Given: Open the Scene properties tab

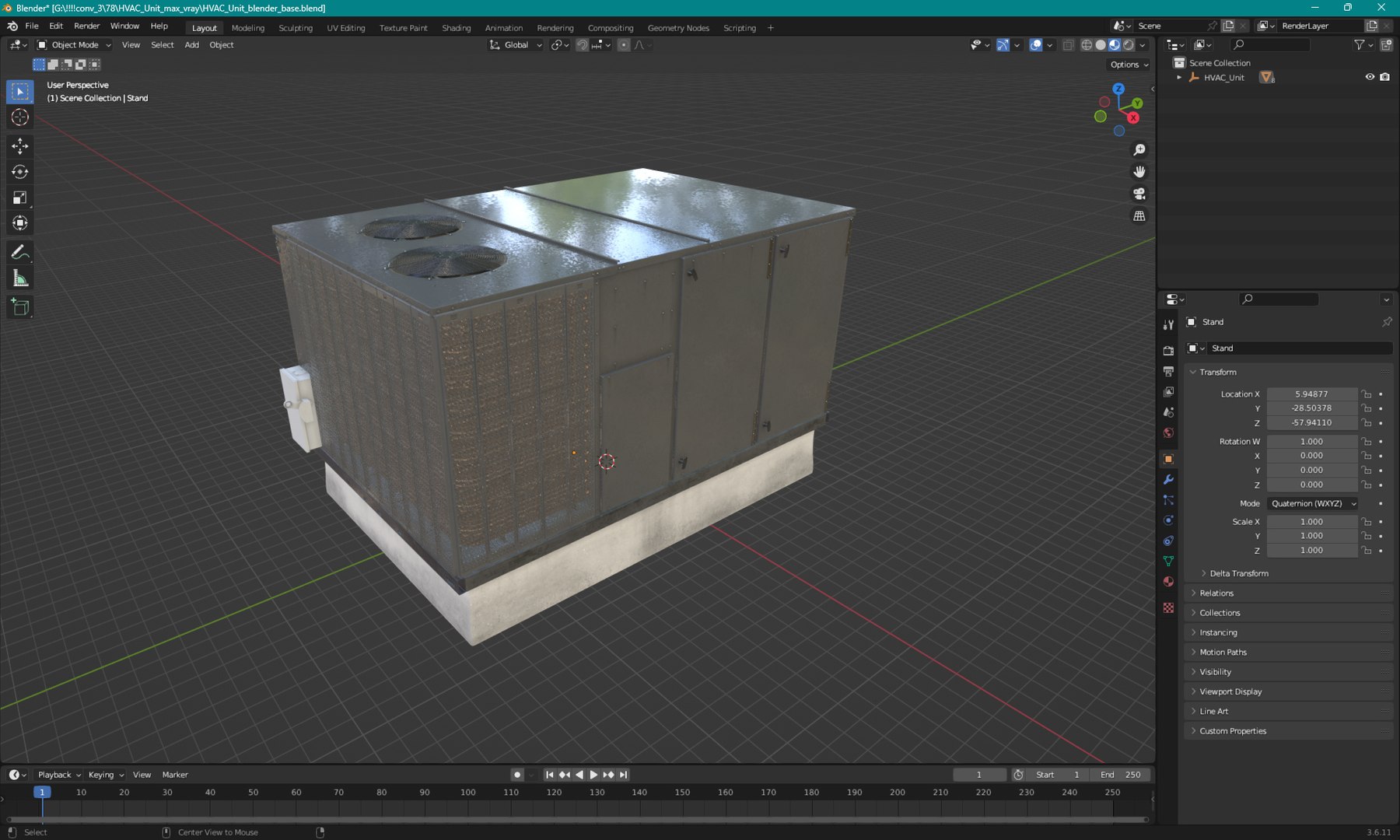Looking at the screenshot, I should [1168, 412].
